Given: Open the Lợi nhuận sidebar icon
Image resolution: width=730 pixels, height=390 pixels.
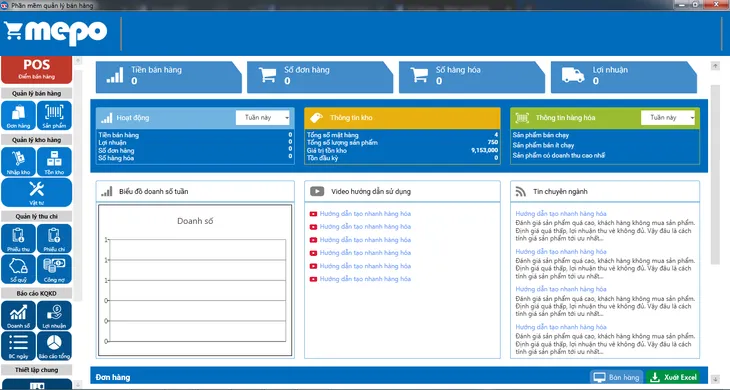Looking at the screenshot, I should tap(54, 316).
